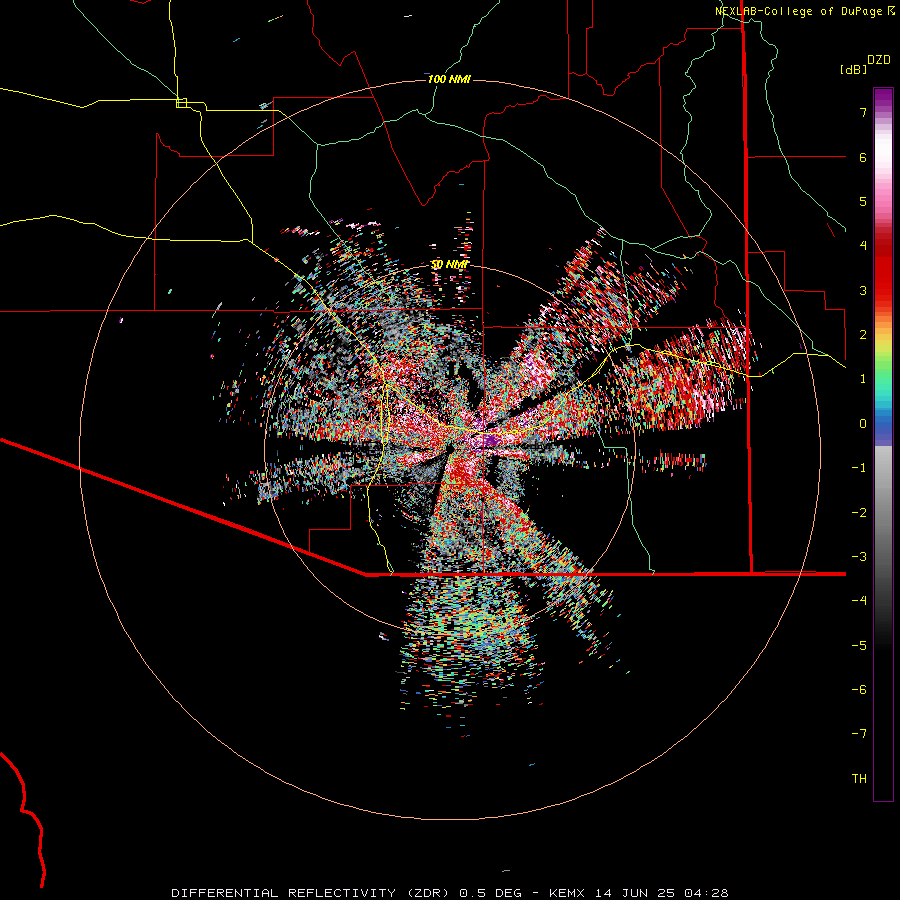Select the -4 dB scale value

pyautogui.click(x=859, y=600)
